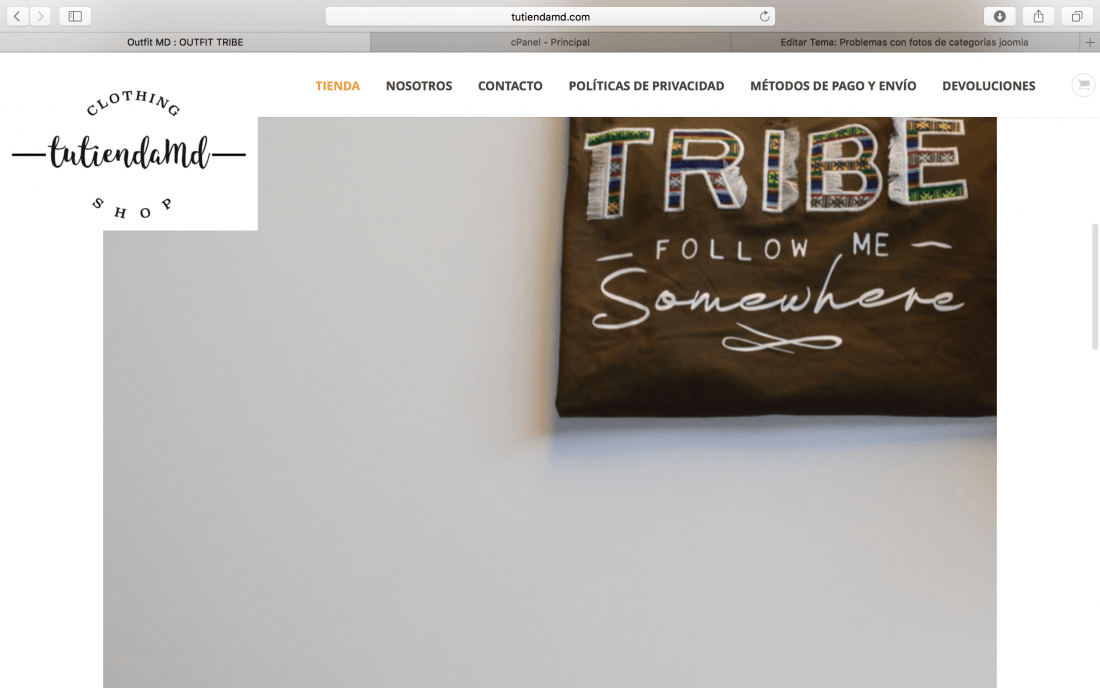
Task: Open the Share button in Safari
Action: [x=1038, y=16]
